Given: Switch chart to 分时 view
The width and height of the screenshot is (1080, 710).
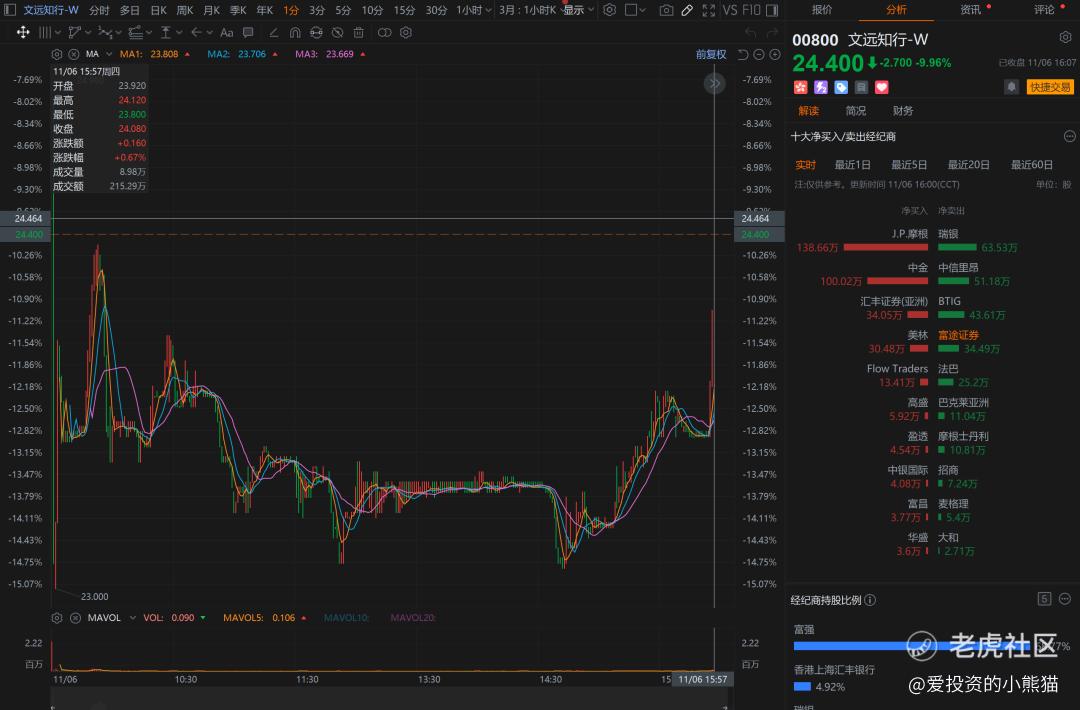Looking at the screenshot, I should (99, 10).
